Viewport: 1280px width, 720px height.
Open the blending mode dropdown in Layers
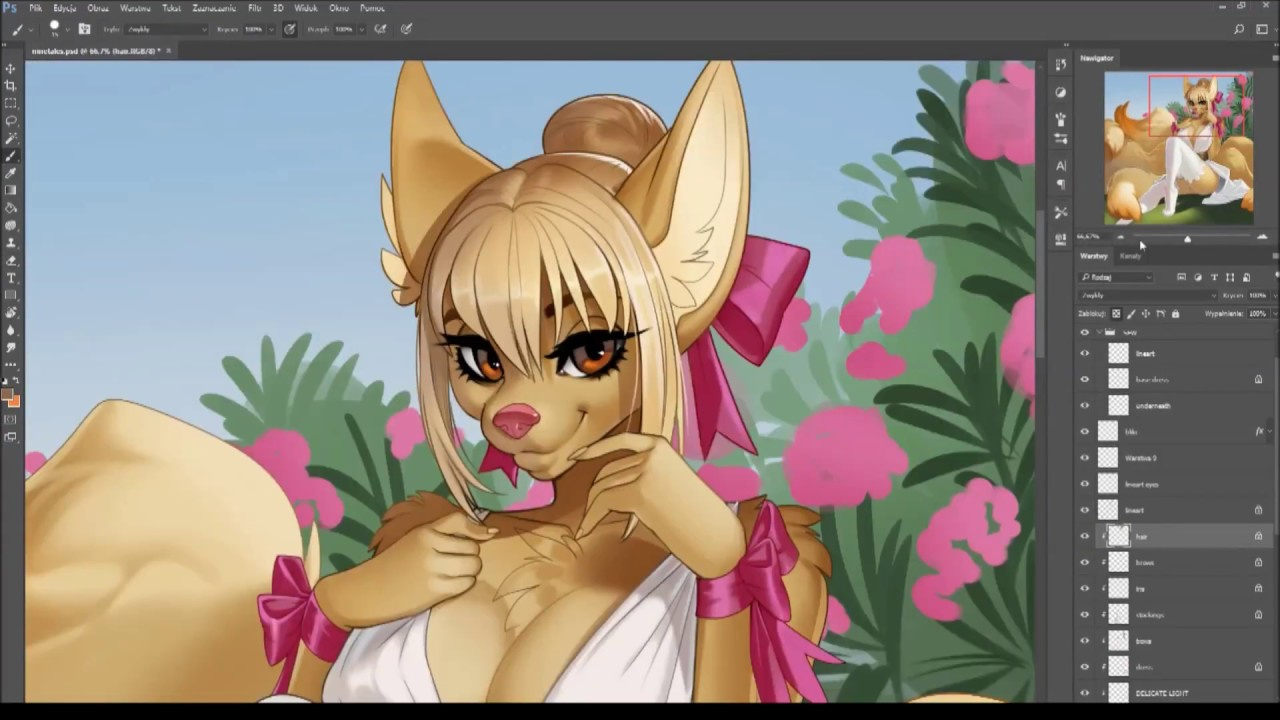click(1148, 295)
